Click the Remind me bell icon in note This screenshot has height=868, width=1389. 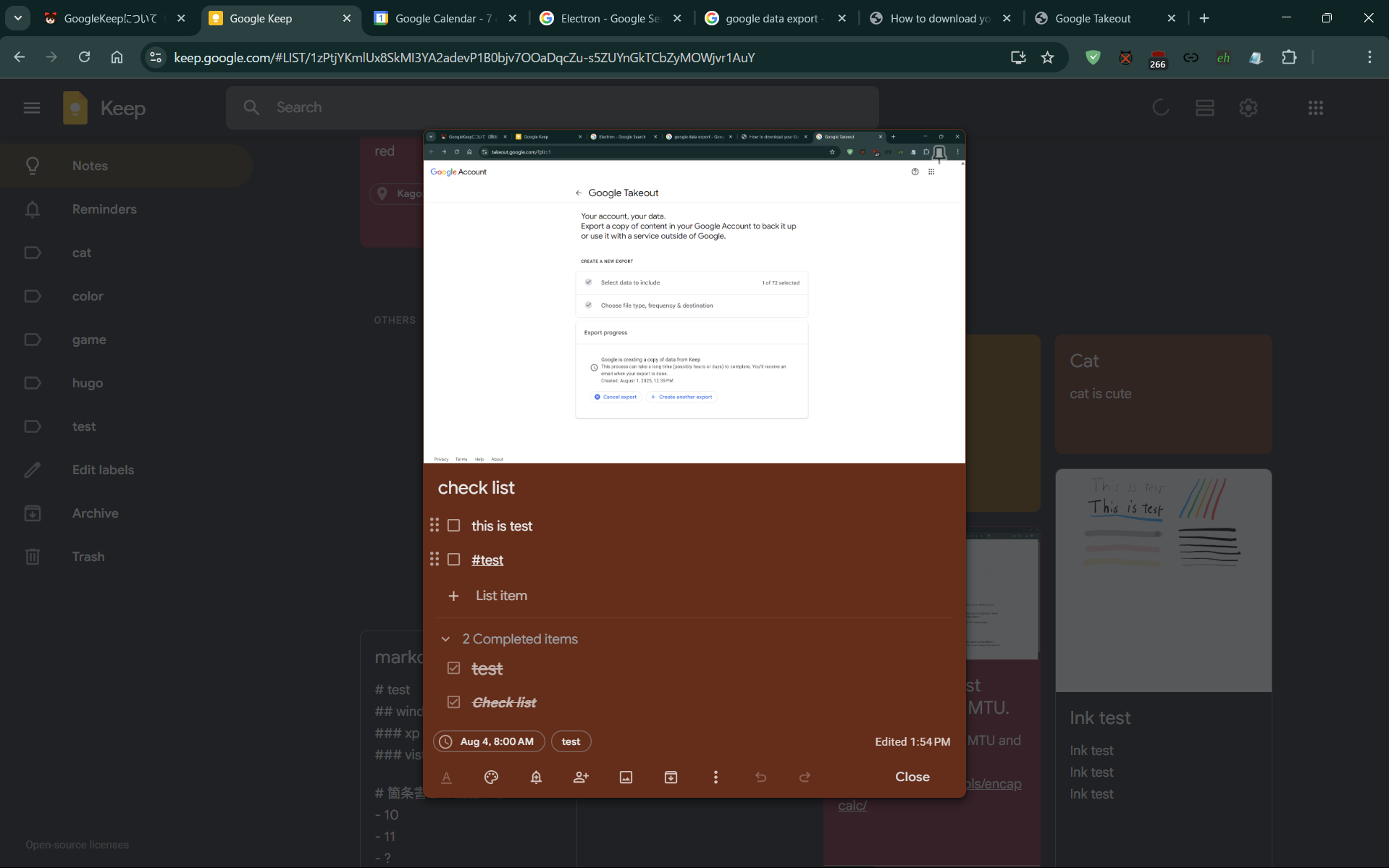[536, 777]
